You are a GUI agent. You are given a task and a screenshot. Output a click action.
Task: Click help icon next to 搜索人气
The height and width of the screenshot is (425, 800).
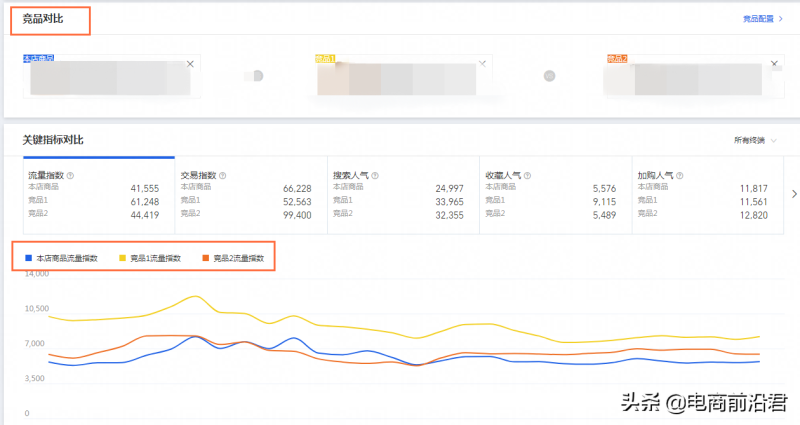click(375, 175)
